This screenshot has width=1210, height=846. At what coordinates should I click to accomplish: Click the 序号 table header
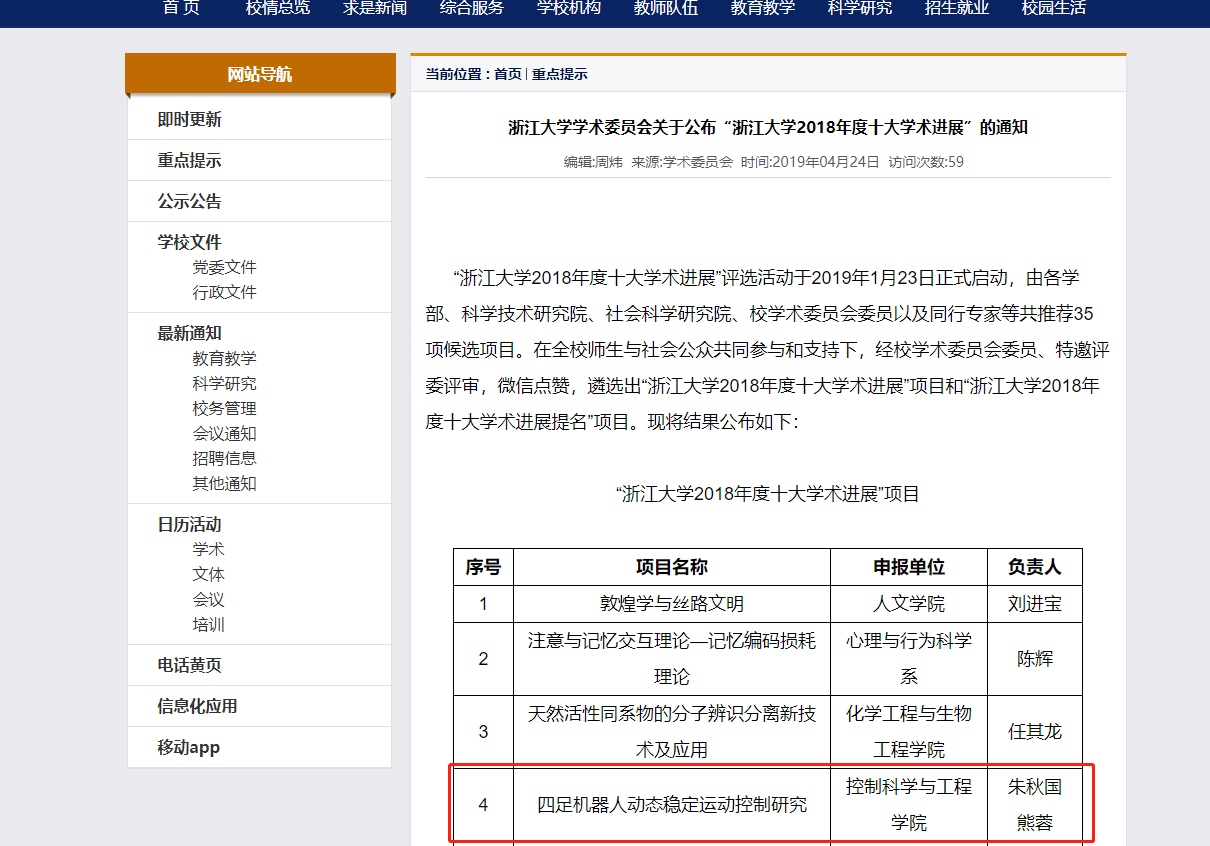coord(483,567)
